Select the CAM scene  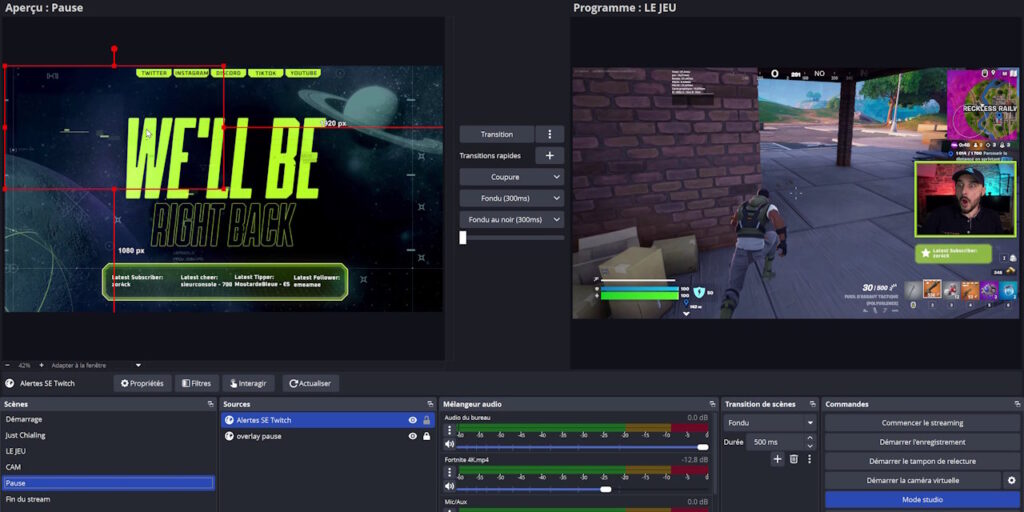point(108,467)
